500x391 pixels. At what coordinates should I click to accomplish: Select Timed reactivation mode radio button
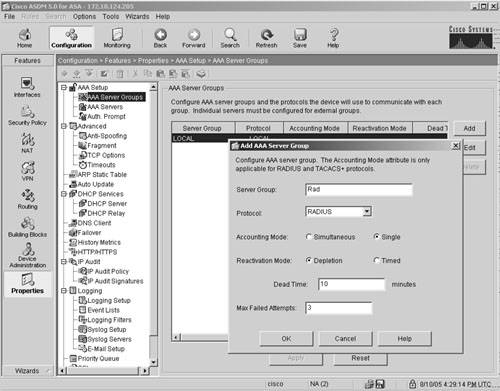[377, 260]
